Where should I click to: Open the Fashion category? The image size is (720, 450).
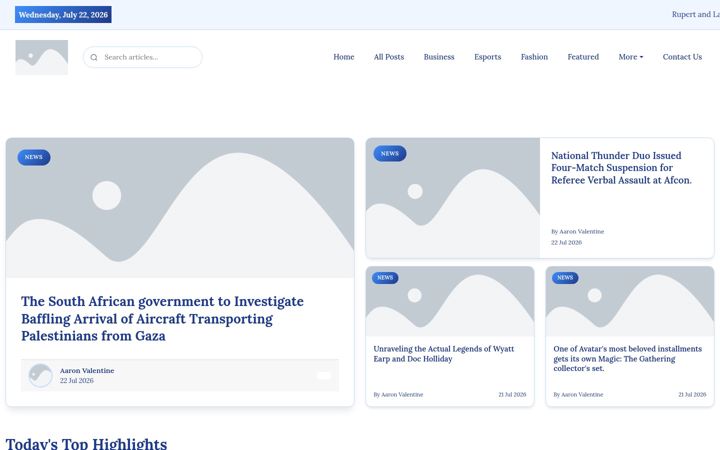coord(534,57)
